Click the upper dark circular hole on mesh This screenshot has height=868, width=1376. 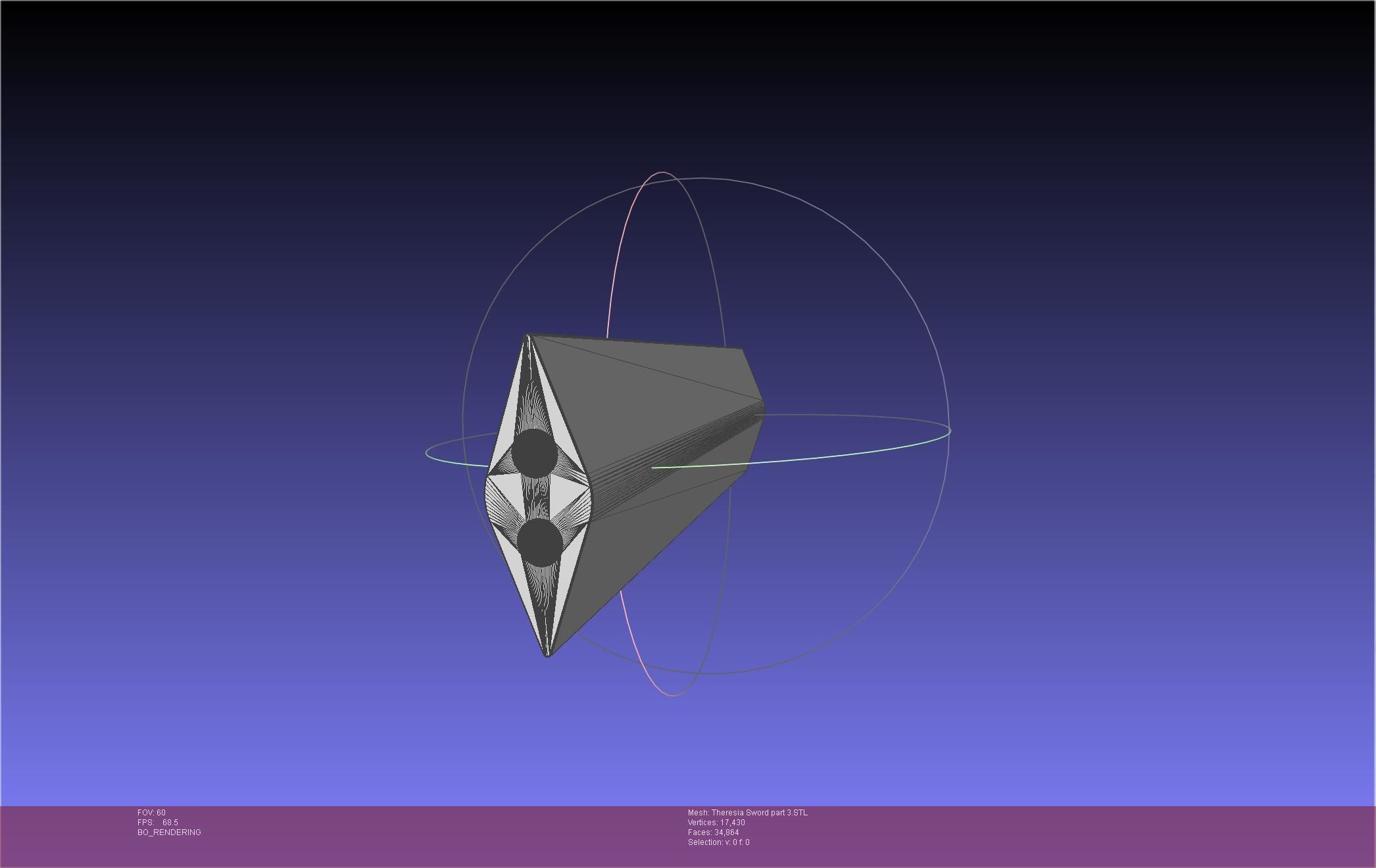click(534, 453)
